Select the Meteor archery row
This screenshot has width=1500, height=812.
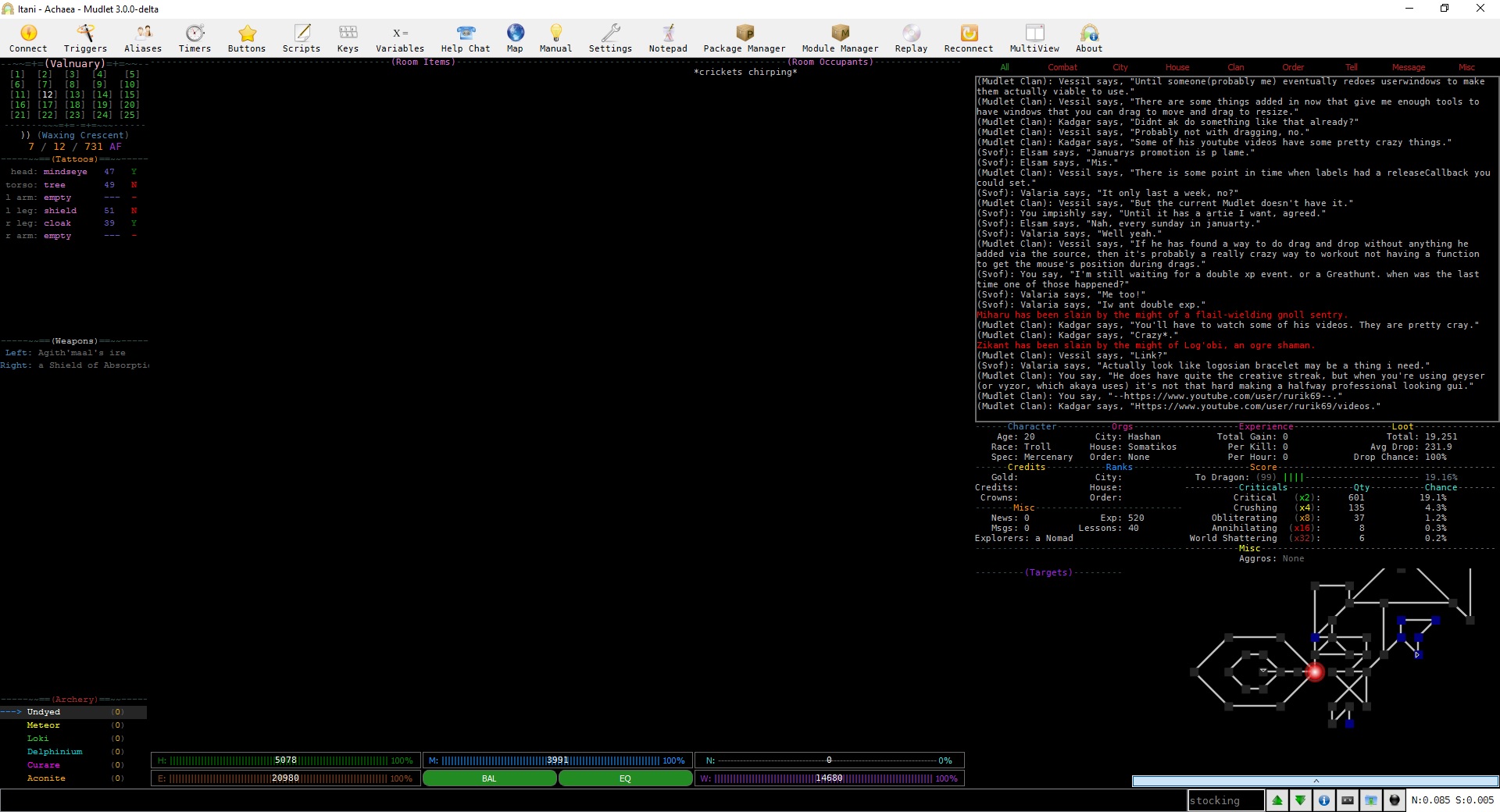coord(73,725)
